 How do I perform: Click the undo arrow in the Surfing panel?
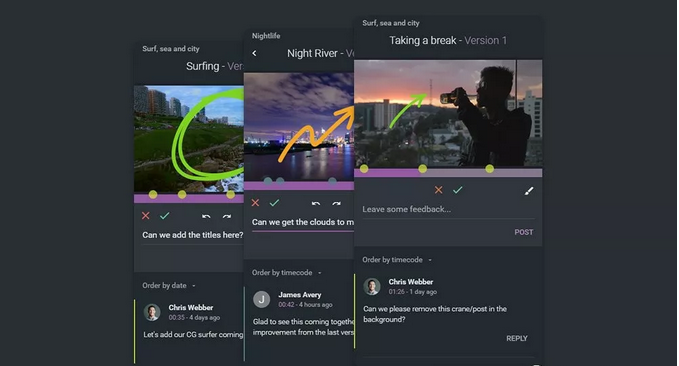206,216
